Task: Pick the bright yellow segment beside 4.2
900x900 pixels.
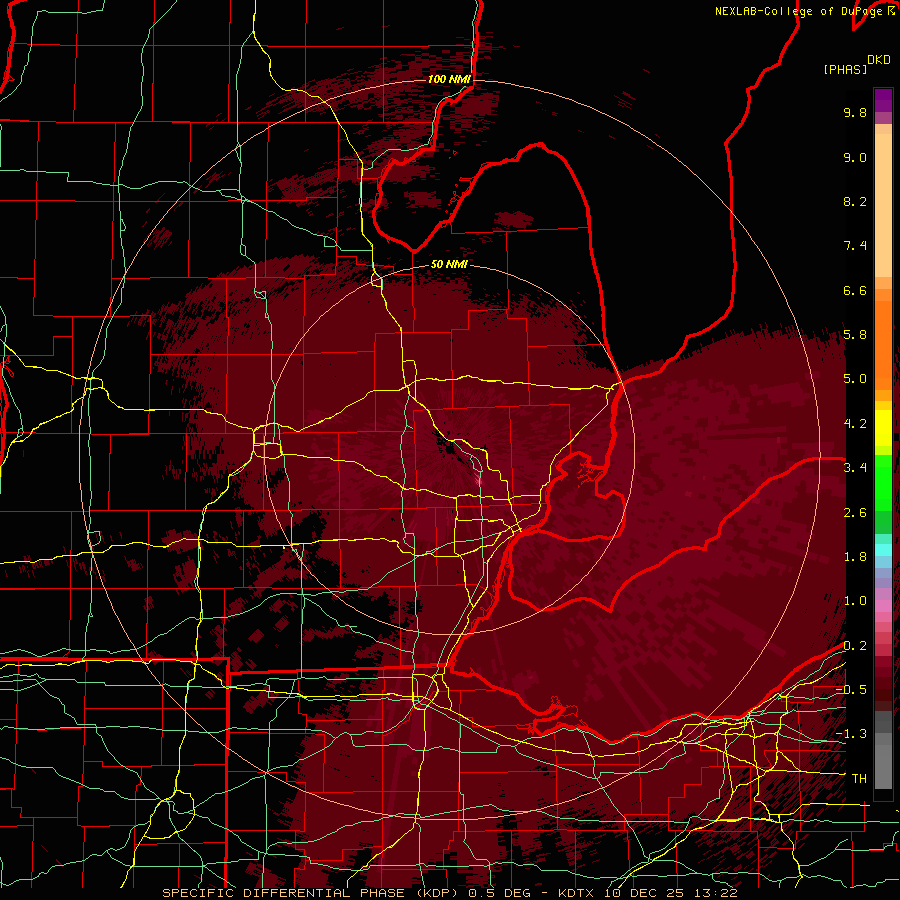Action: coord(883,428)
